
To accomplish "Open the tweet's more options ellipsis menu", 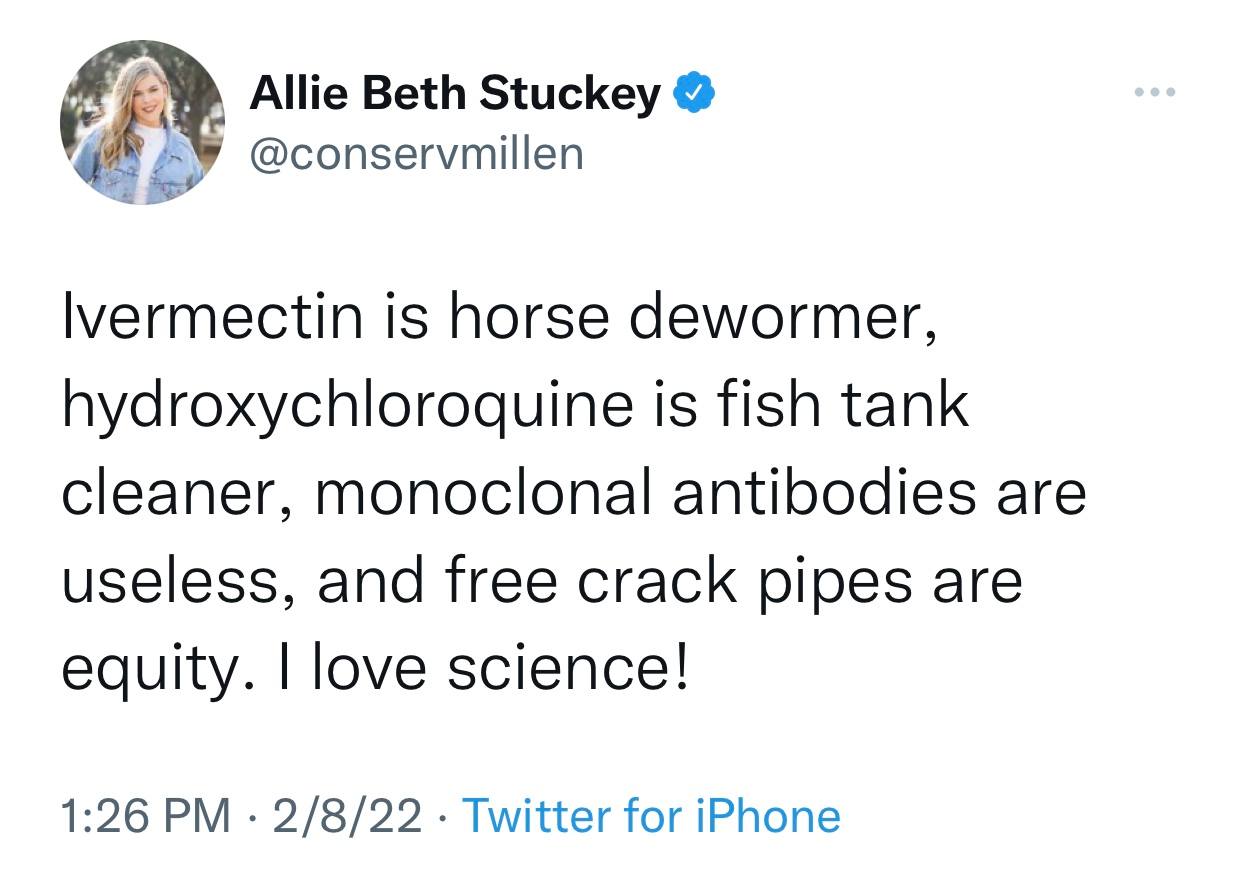I will coord(1157,94).
